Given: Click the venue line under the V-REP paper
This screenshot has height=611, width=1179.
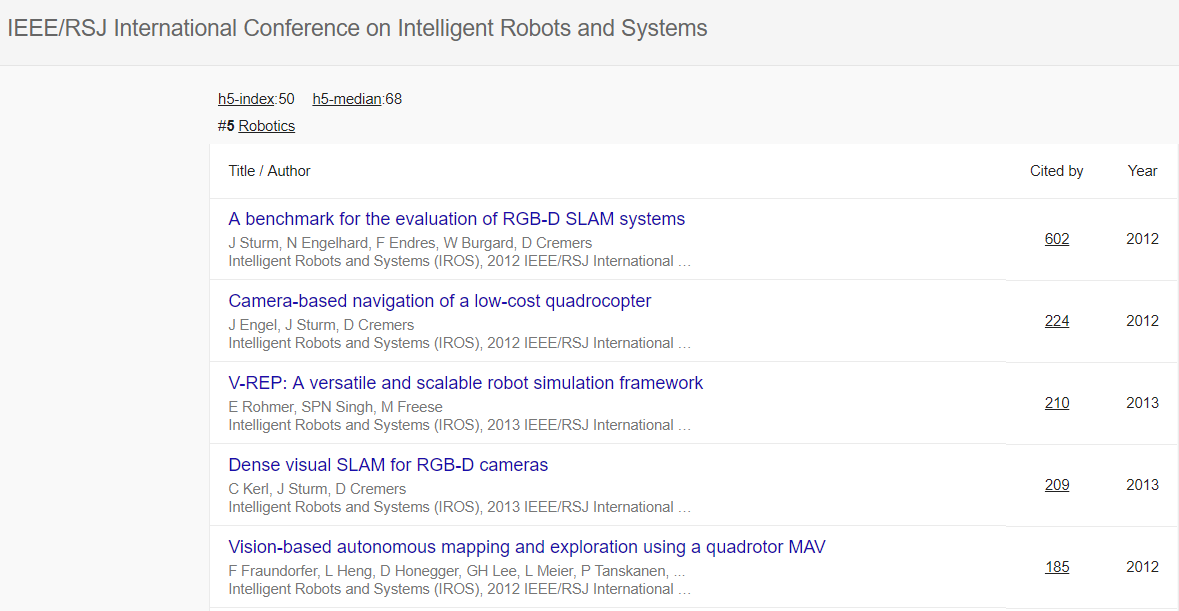Looking at the screenshot, I should (x=459, y=425).
